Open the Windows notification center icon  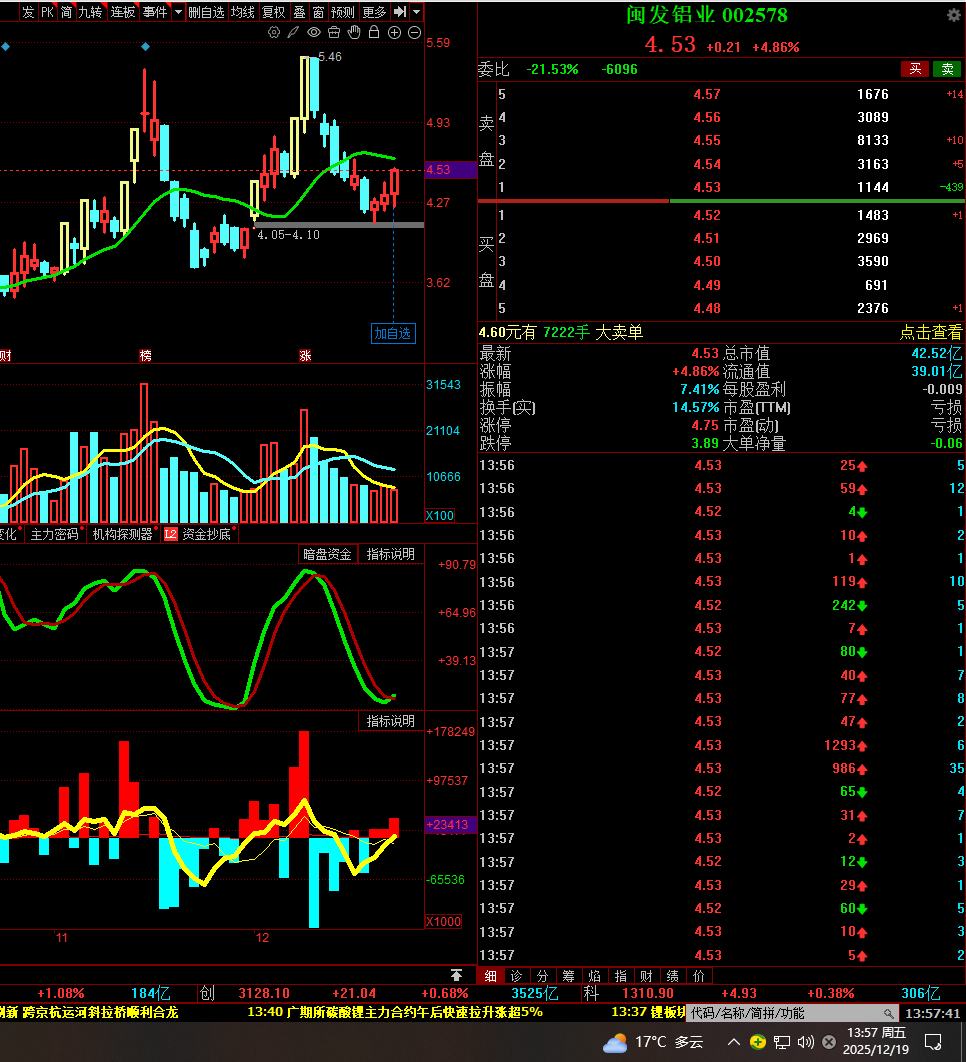coord(933,1042)
